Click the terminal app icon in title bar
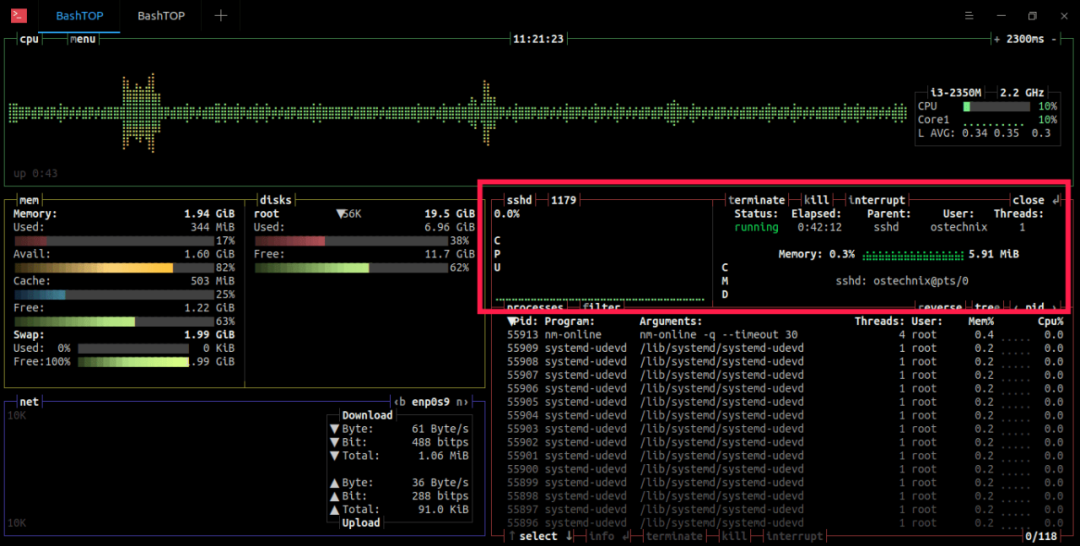This screenshot has height=546, width=1080. [x=19, y=16]
